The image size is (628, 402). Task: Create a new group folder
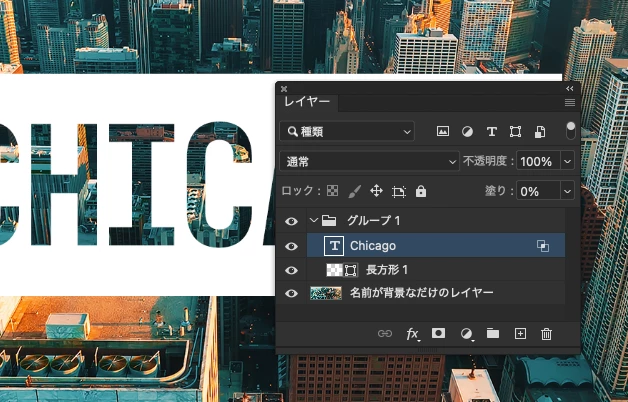[493, 334]
